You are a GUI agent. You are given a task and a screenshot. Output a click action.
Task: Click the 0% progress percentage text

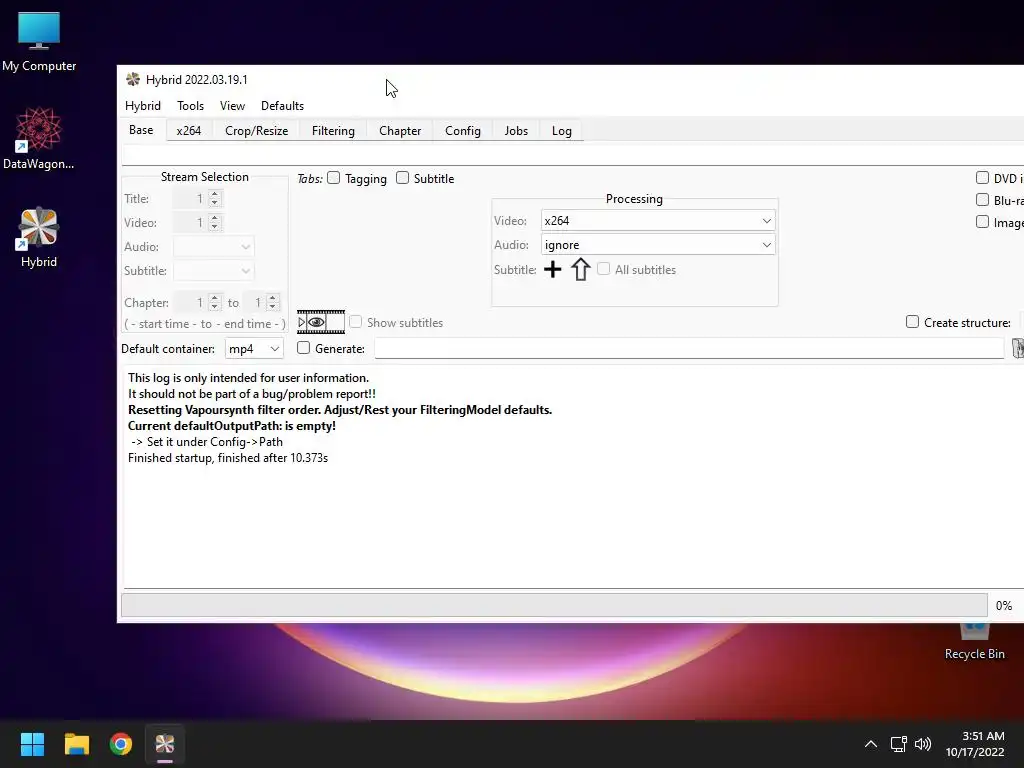coord(1004,605)
